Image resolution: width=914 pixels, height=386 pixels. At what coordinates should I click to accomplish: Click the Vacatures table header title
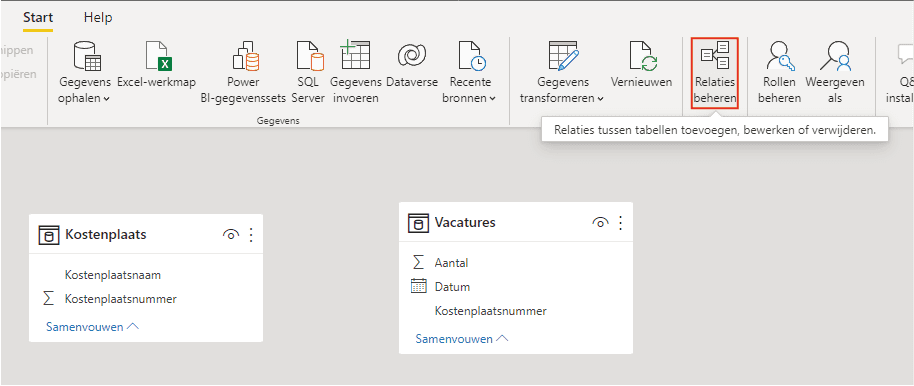click(465, 223)
